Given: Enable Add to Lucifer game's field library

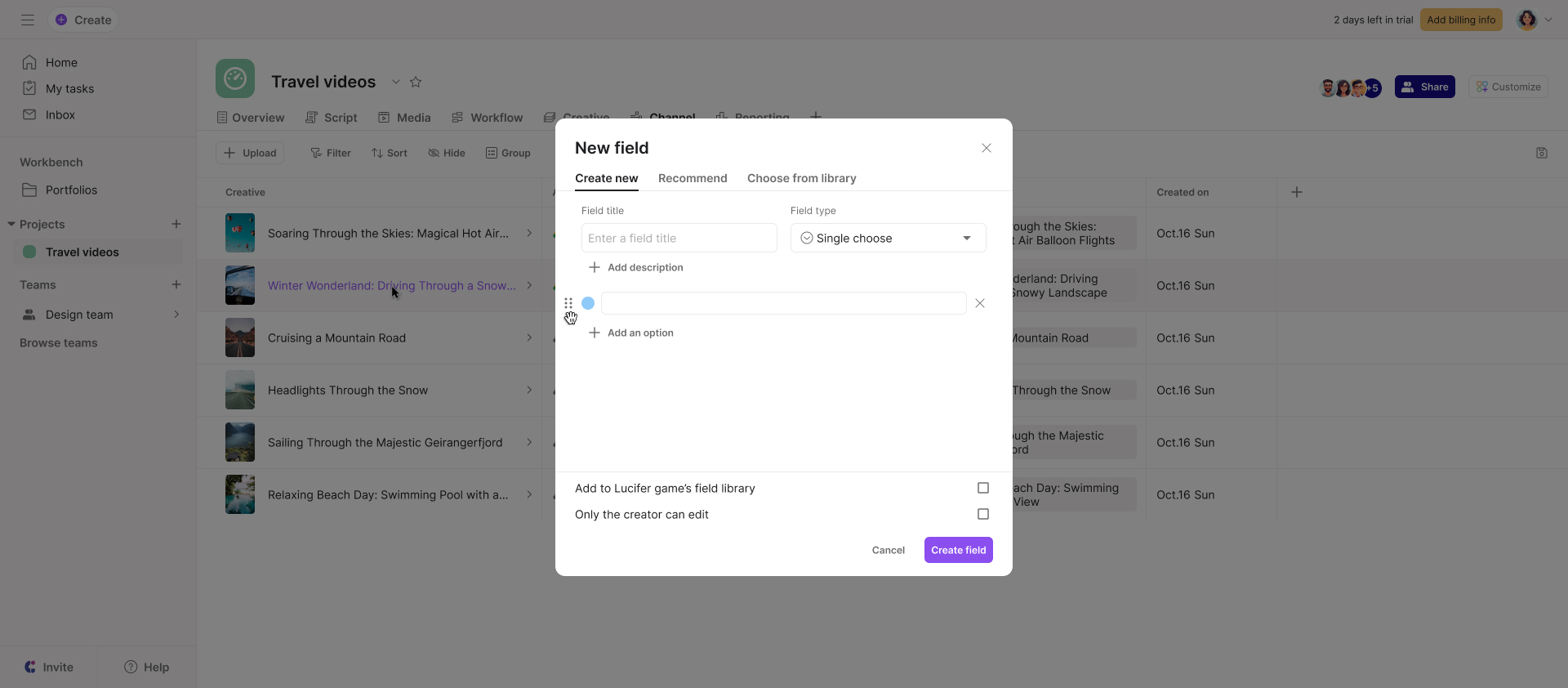Looking at the screenshot, I should [983, 488].
